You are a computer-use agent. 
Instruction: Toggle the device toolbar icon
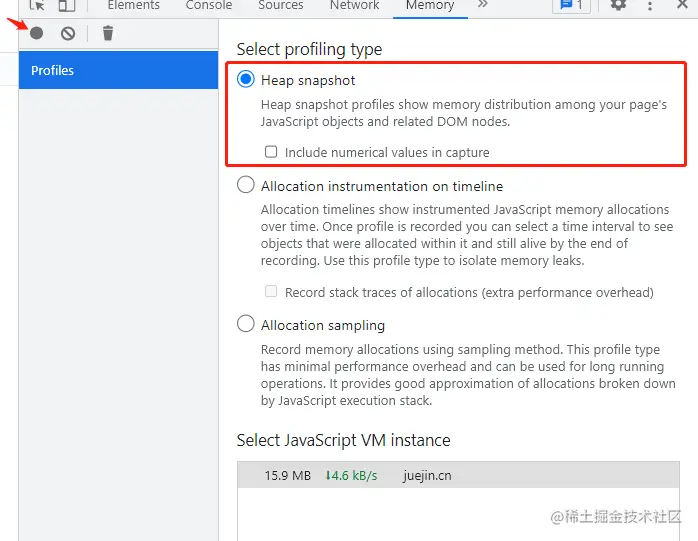(x=67, y=5)
